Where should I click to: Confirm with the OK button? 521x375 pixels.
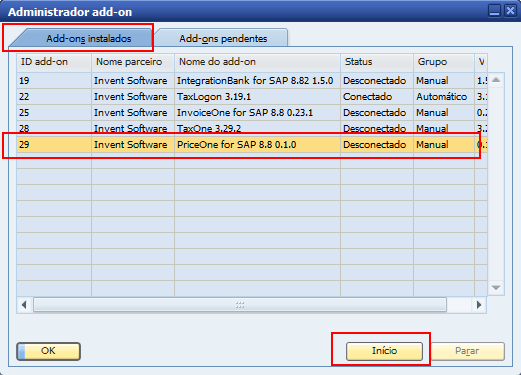[x=48, y=351]
